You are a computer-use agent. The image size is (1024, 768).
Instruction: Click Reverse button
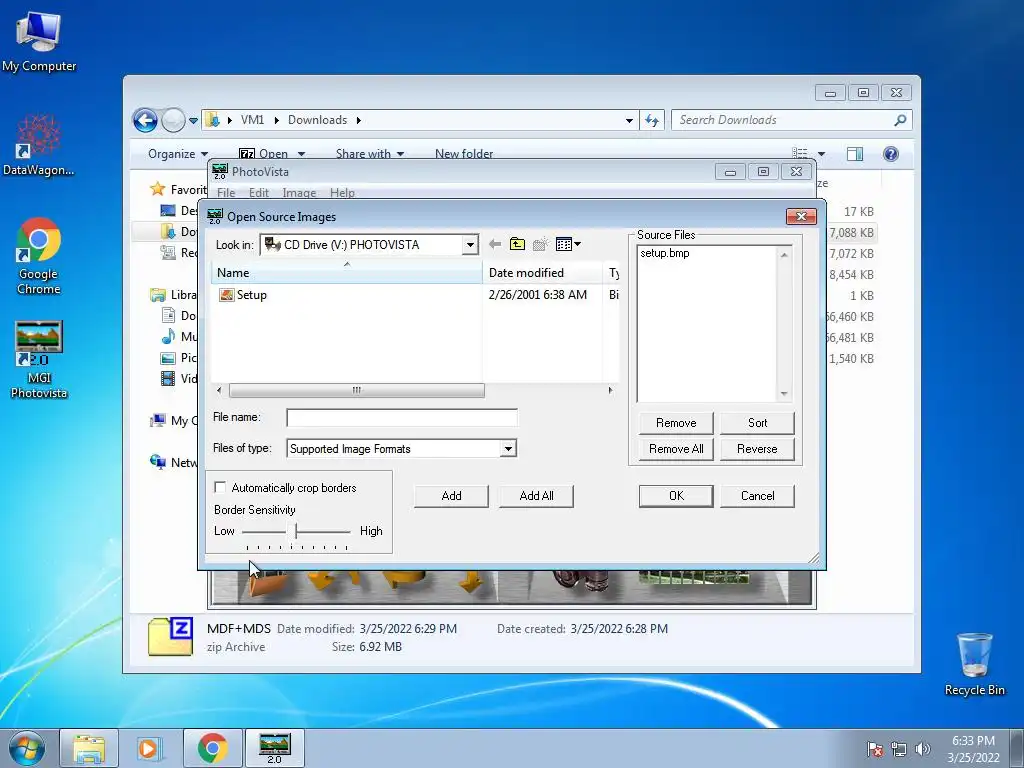[x=758, y=449]
